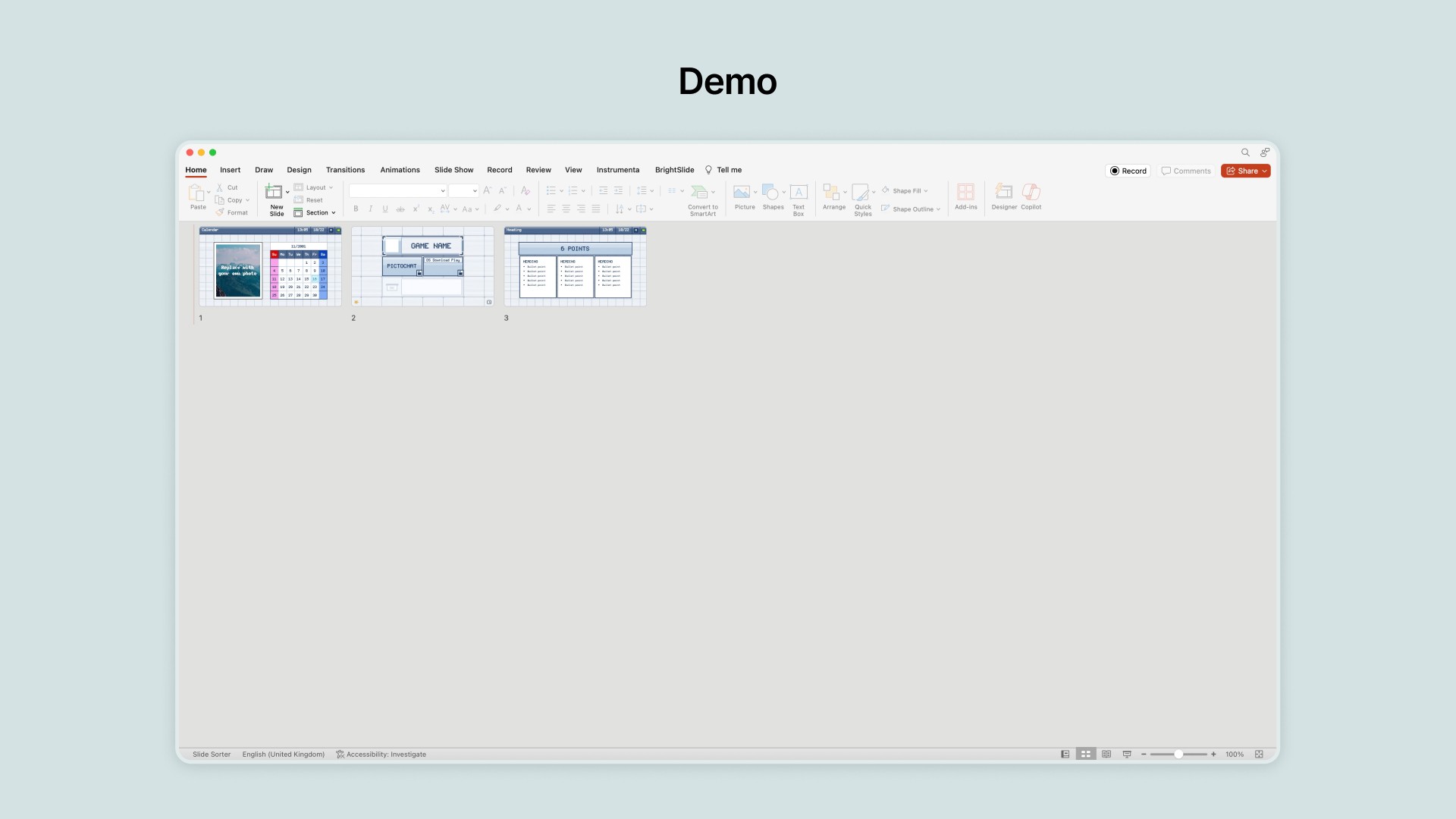Launch the Copilot tool
1456x819 pixels.
pos(1031,192)
